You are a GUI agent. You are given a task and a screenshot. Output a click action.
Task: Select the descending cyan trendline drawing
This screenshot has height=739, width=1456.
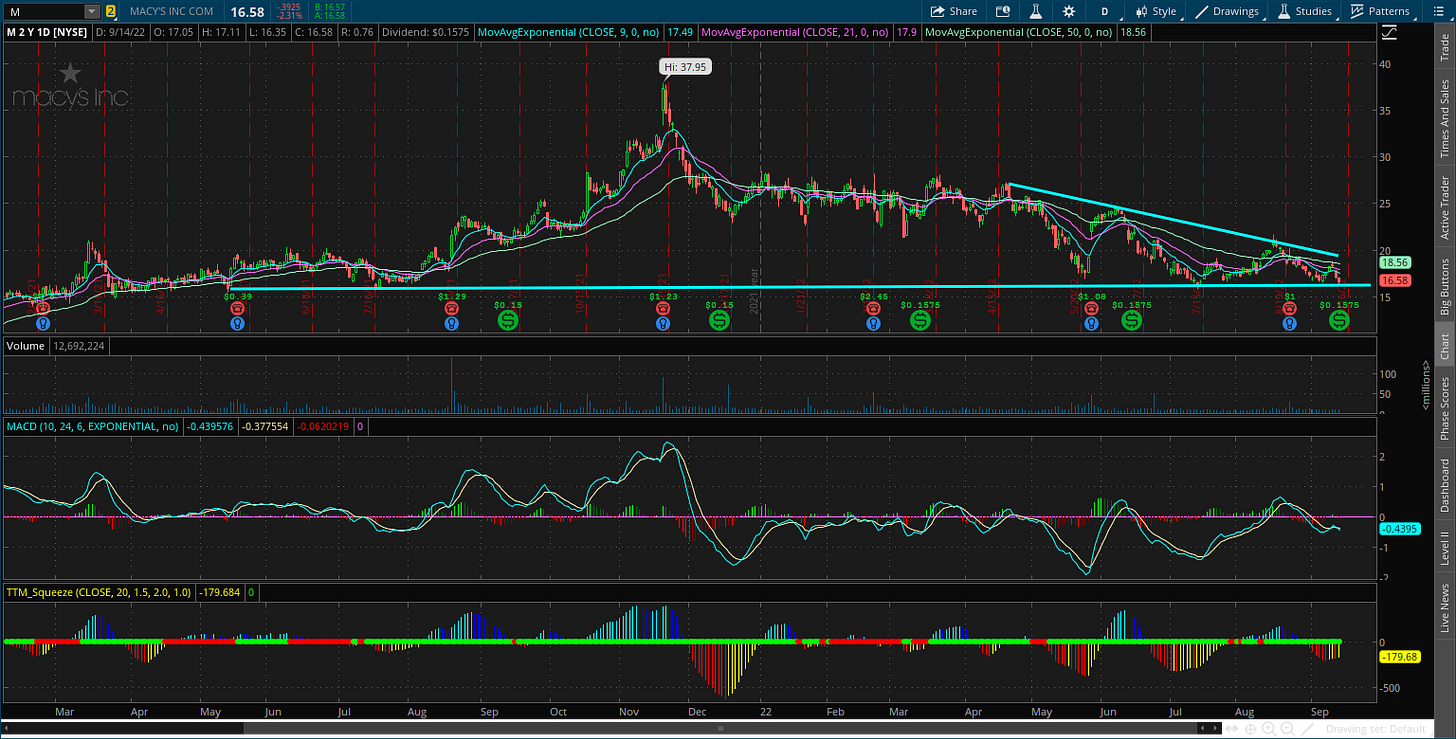[x=1173, y=220]
